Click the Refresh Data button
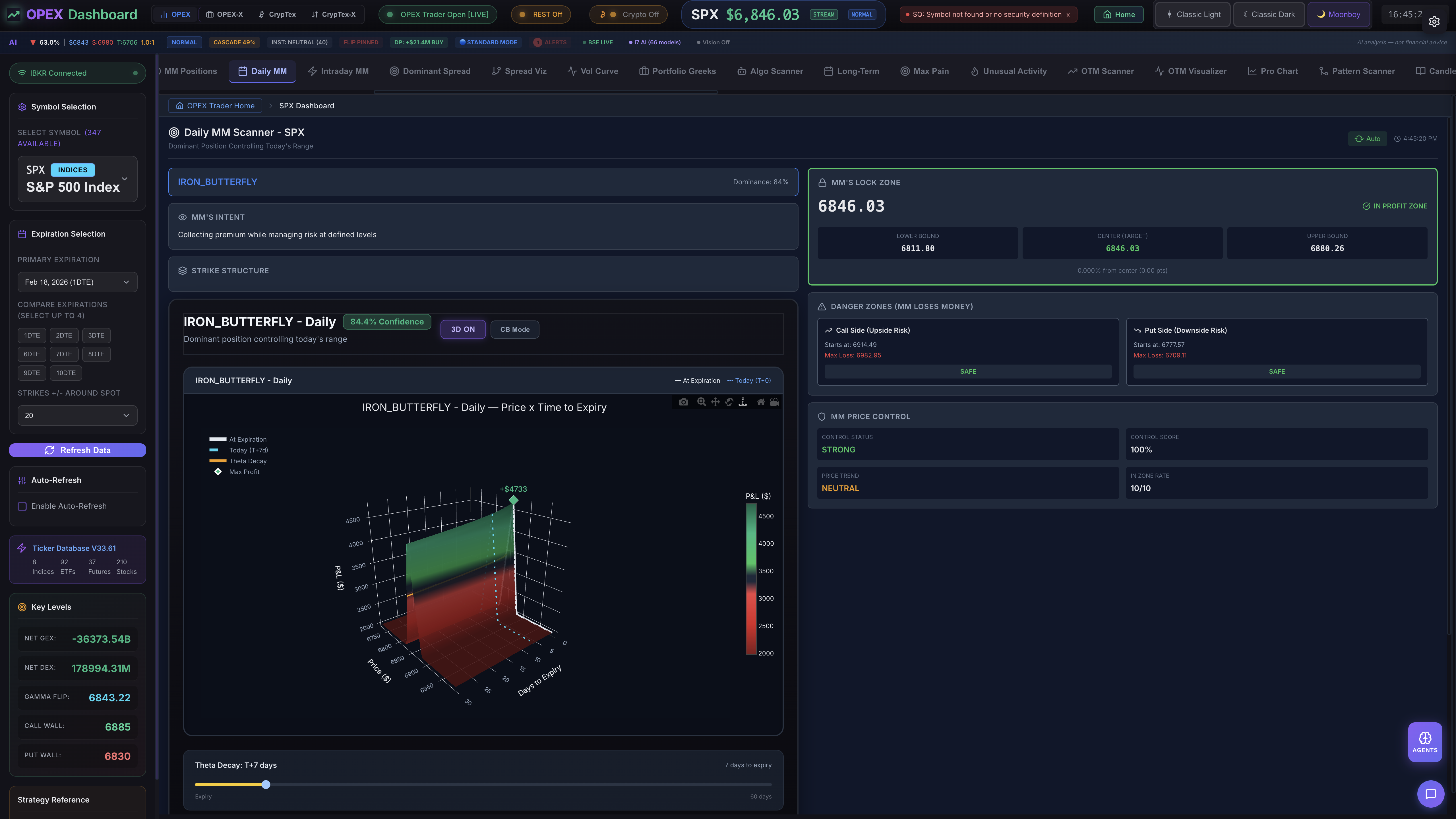Image resolution: width=1456 pixels, height=819 pixels. coord(77,450)
